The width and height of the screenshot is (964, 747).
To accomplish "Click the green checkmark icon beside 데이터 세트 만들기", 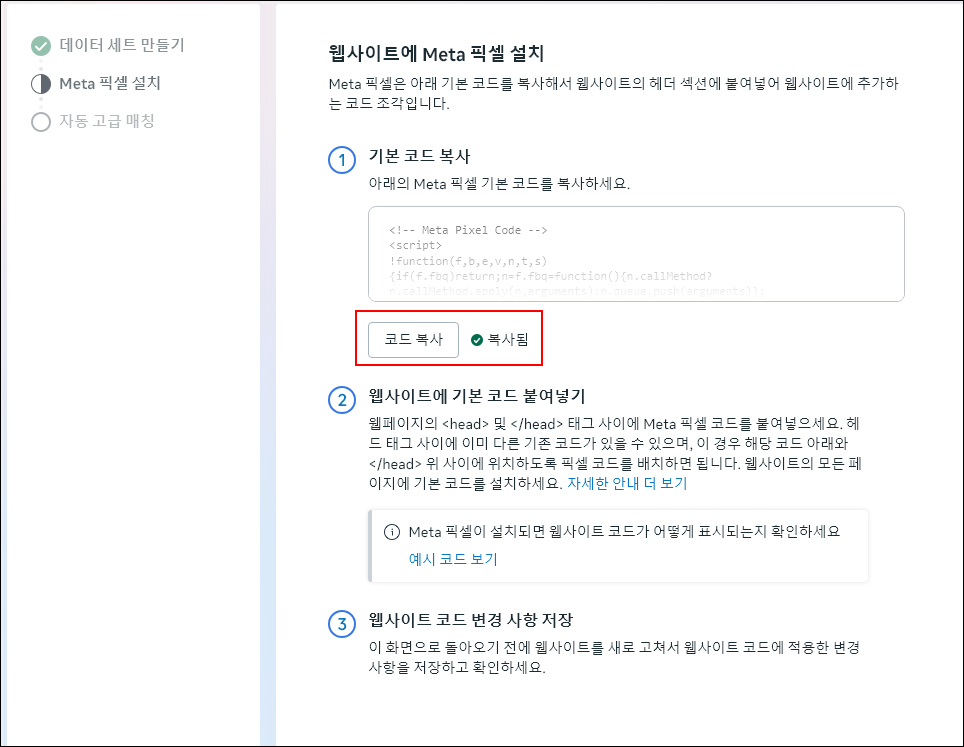I will (40, 46).
